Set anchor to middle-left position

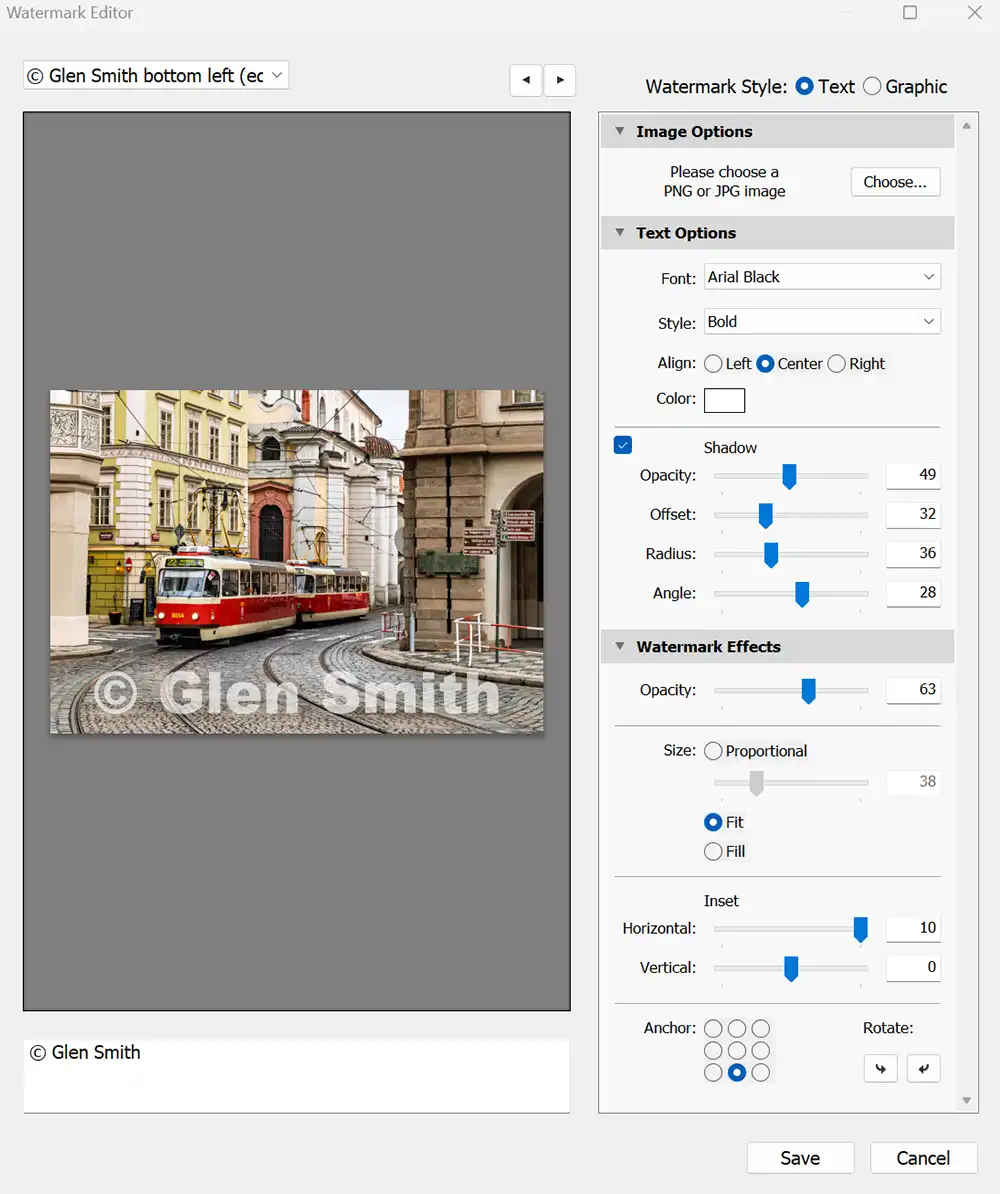point(713,1050)
